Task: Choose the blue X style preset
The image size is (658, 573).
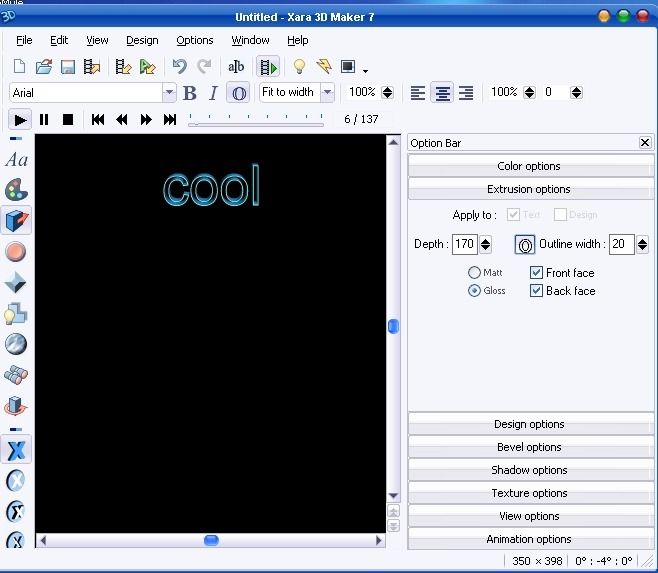Action: point(16,450)
